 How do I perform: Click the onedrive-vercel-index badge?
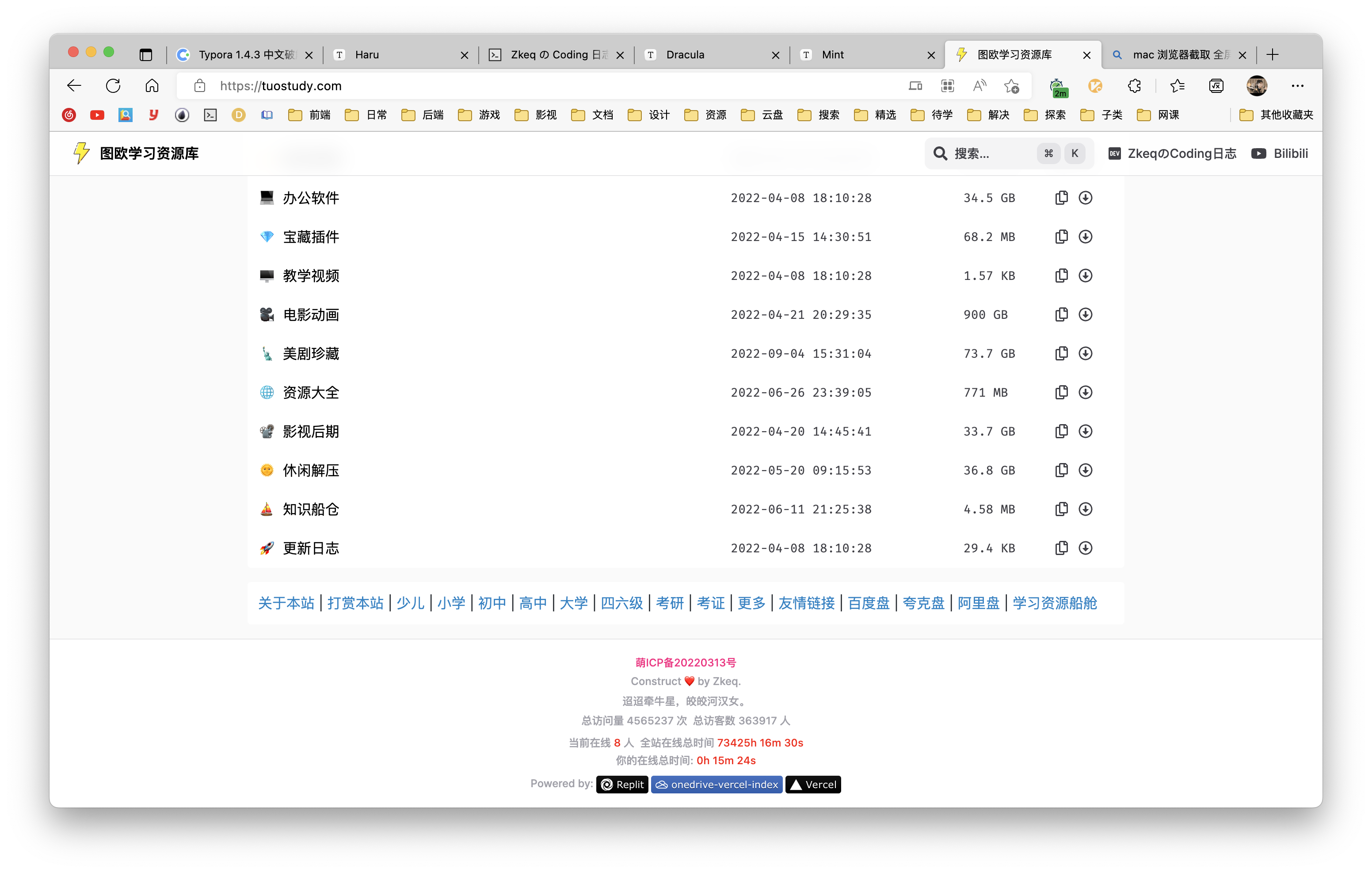[x=717, y=785]
